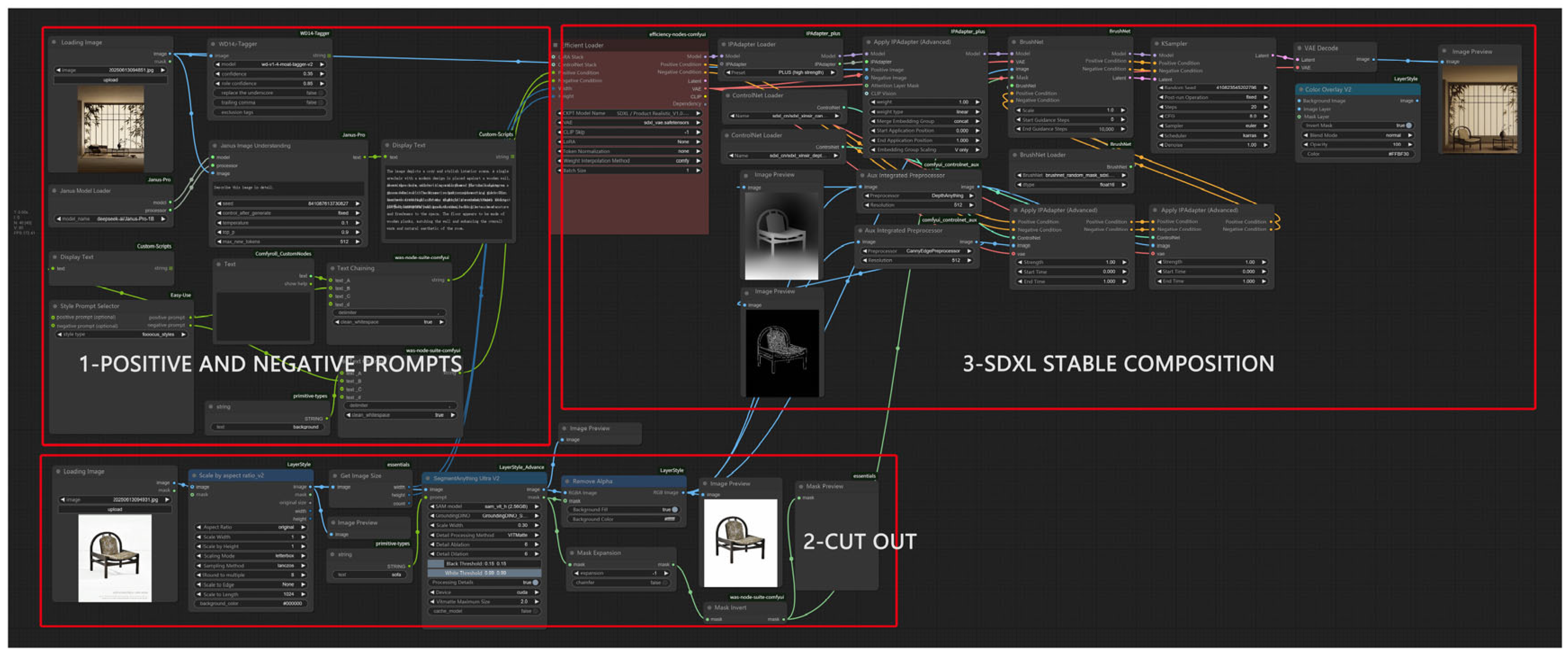Click the right arrow on KSampler Steps
Screen dimensions: 1568x659
click(1265, 107)
